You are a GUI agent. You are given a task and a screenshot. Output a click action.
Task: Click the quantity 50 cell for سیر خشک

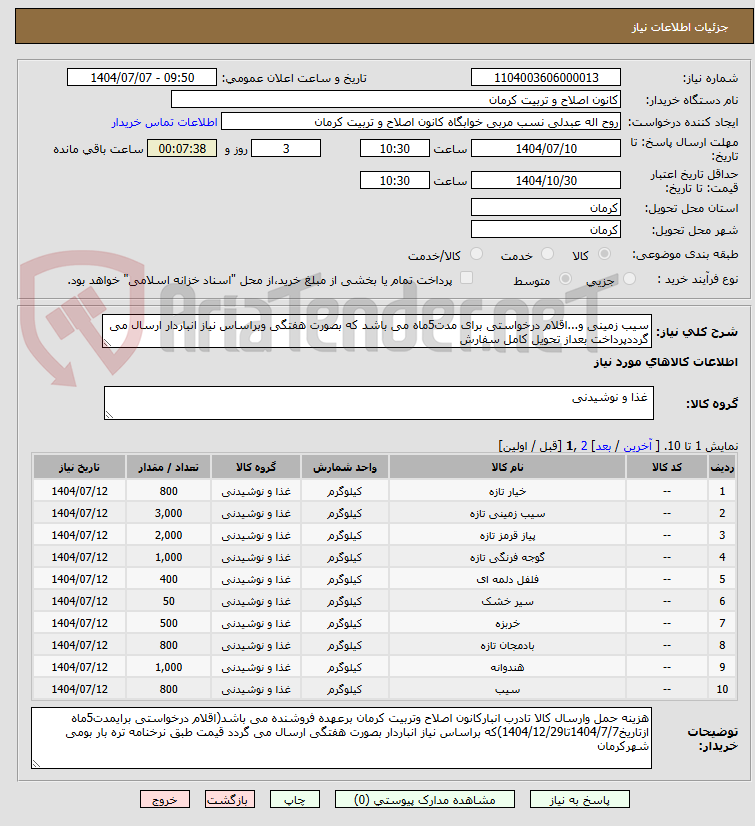169,601
